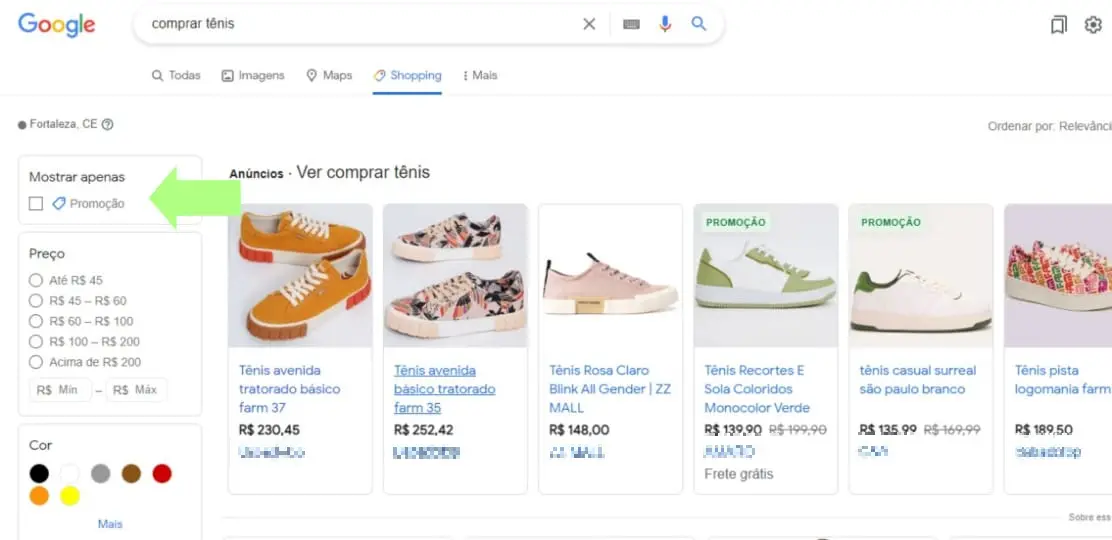This screenshot has width=1112, height=540.
Task: Open the Mais menu in the search tabs
Action: 479,76
